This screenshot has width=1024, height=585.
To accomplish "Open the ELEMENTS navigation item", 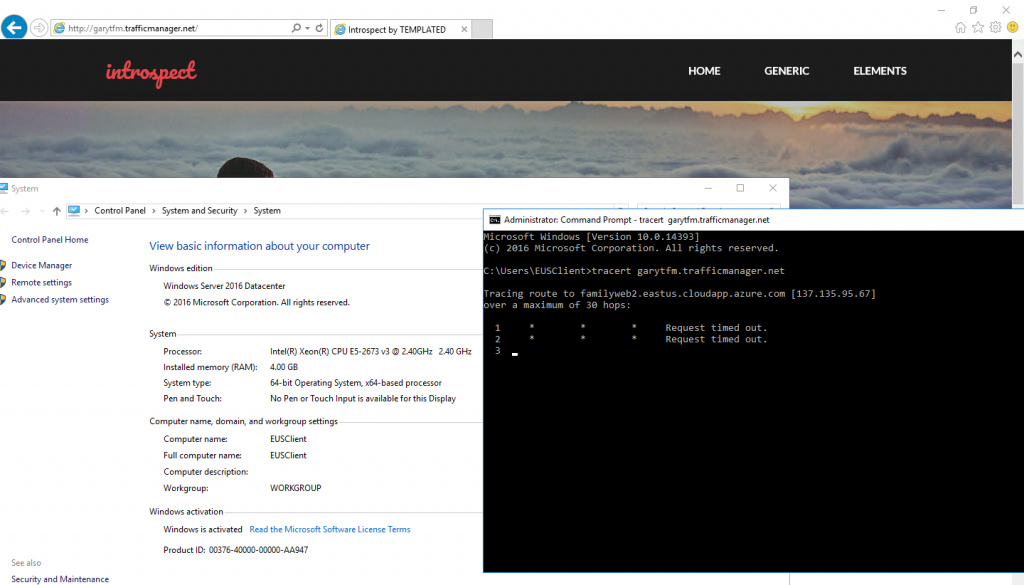I will 880,71.
